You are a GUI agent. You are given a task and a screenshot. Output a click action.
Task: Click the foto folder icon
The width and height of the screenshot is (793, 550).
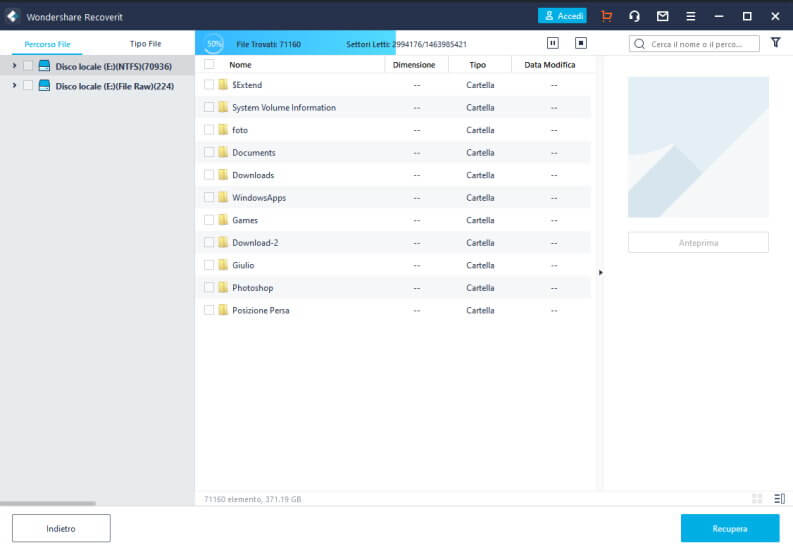[223, 129]
